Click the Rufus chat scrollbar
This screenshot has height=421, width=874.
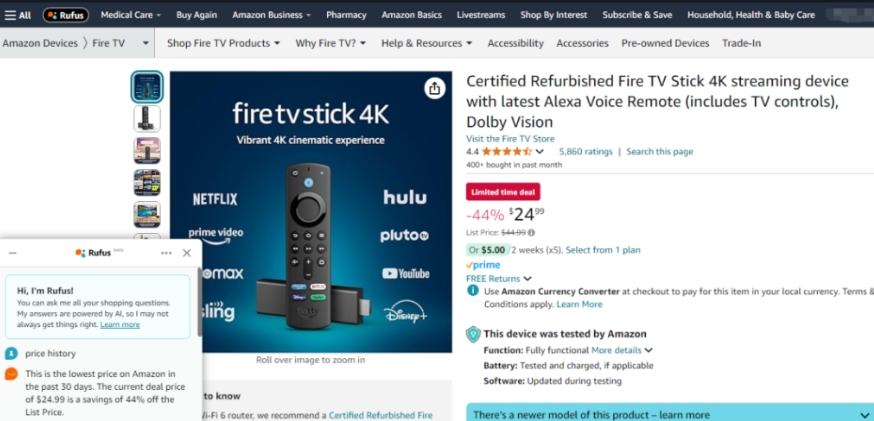click(x=200, y=304)
